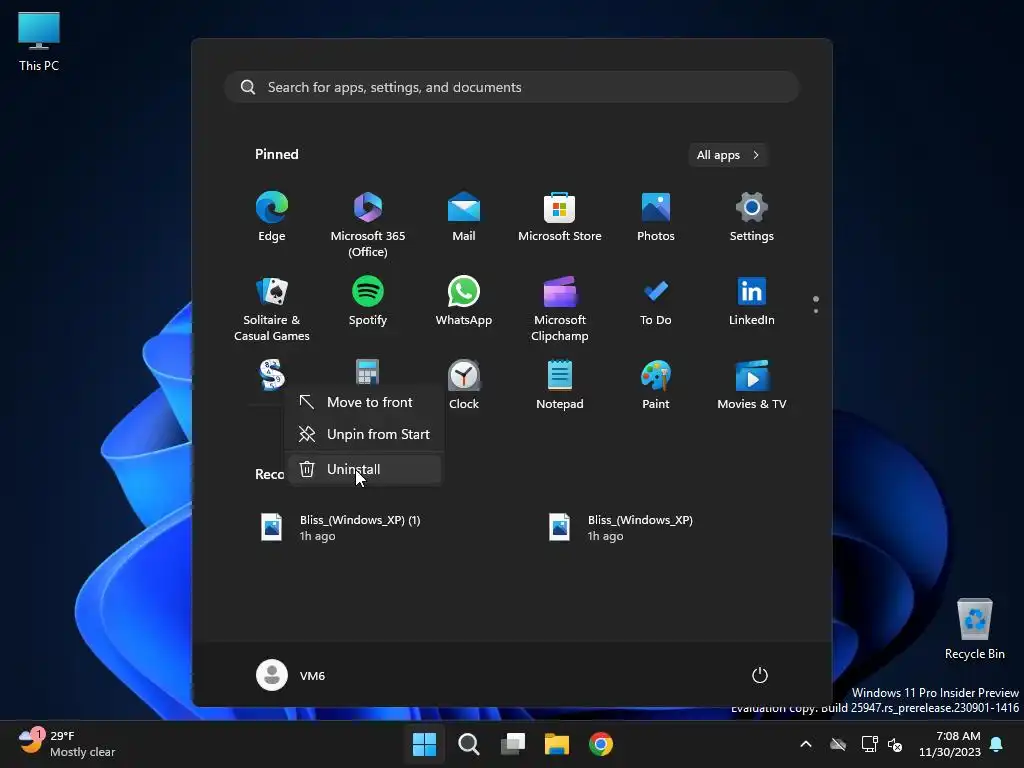Launch Notepad from Start

coord(560,385)
